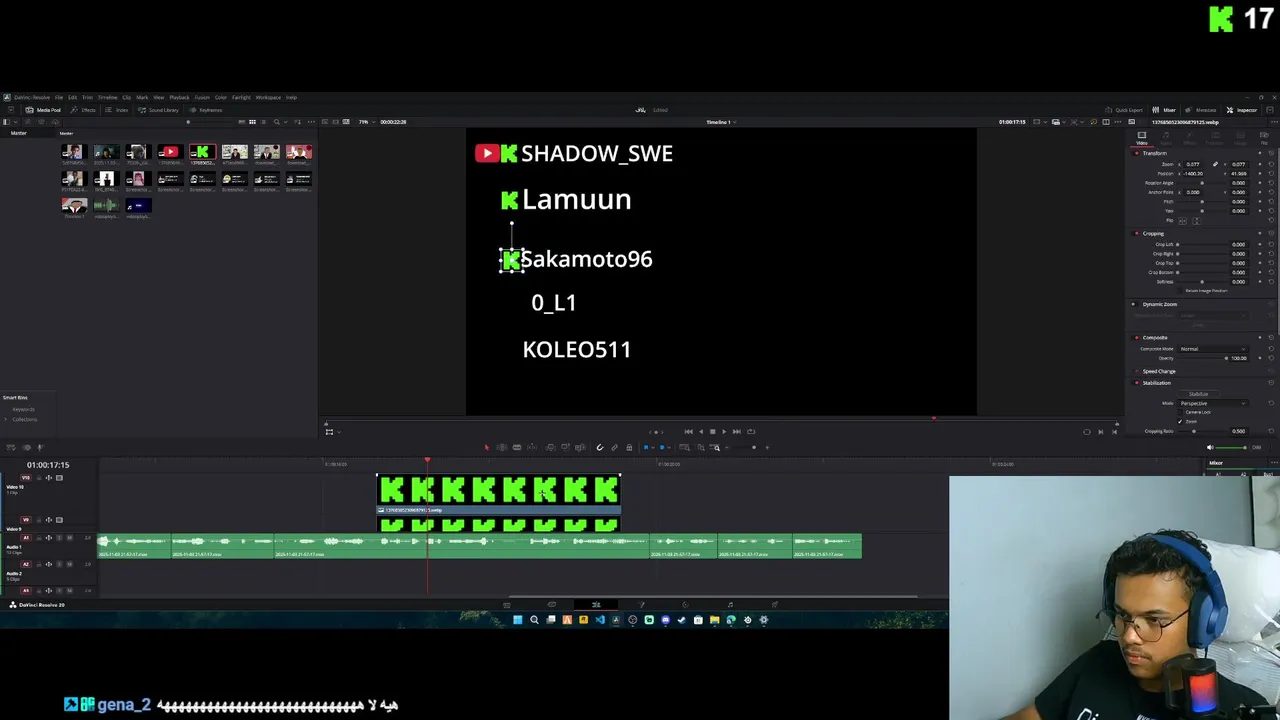Open the stabilization Mode Perspective dropdown
The width and height of the screenshot is (1280, 720).
pos(1213,403)
